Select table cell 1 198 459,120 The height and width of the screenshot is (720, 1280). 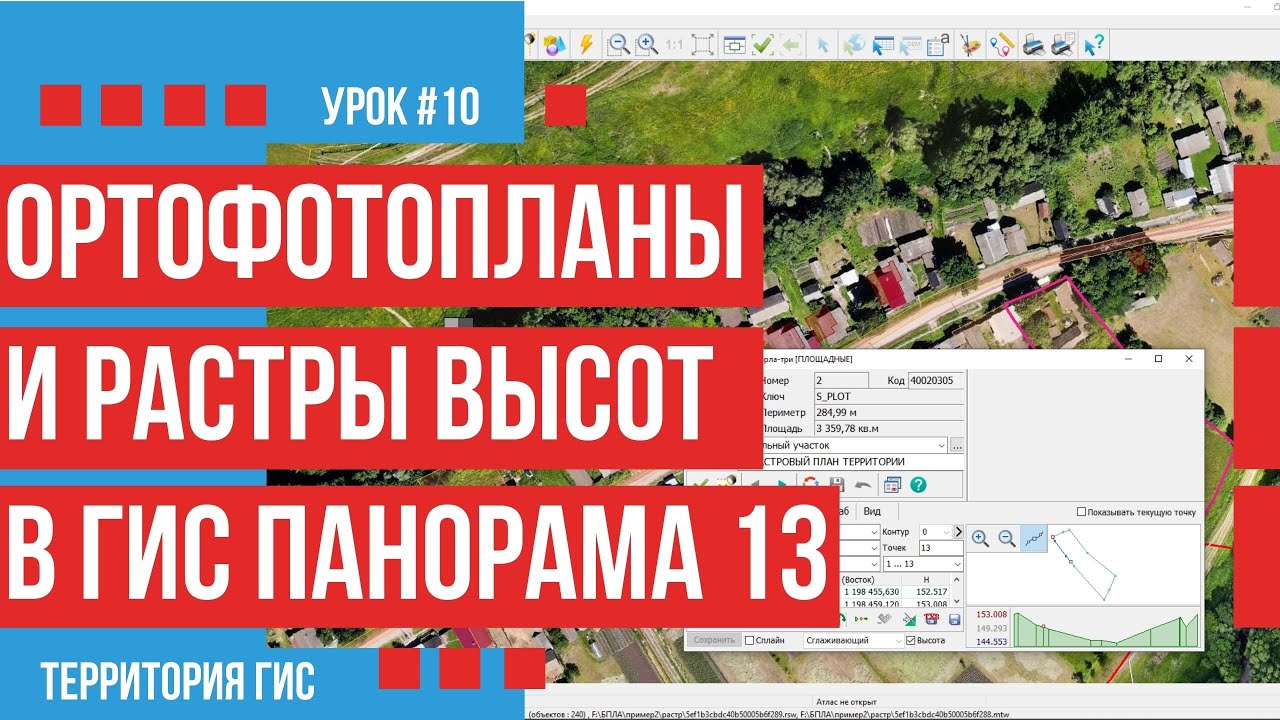click(872, 603)
